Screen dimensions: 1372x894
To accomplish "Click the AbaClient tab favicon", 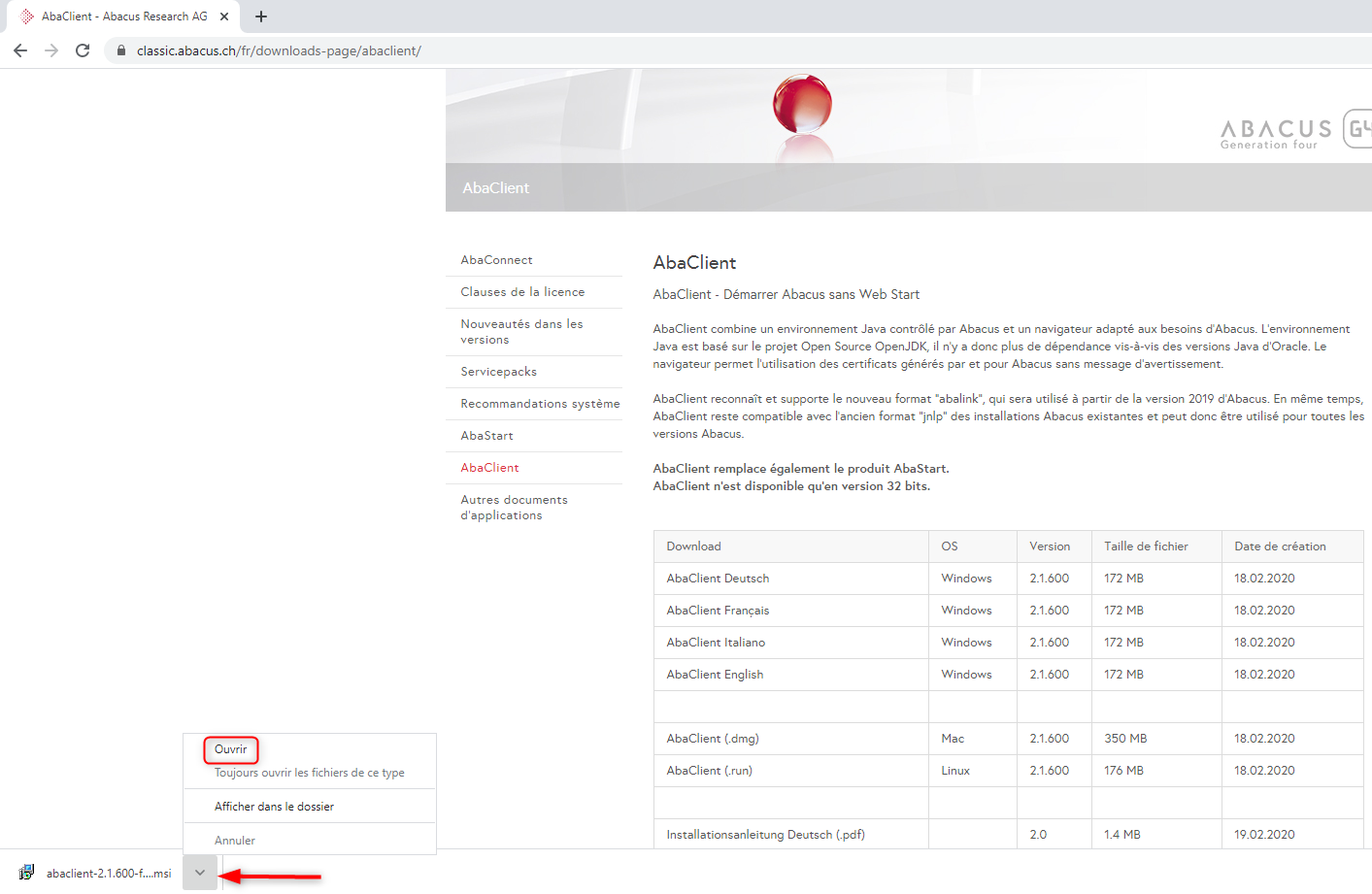I will coord(23,16).
